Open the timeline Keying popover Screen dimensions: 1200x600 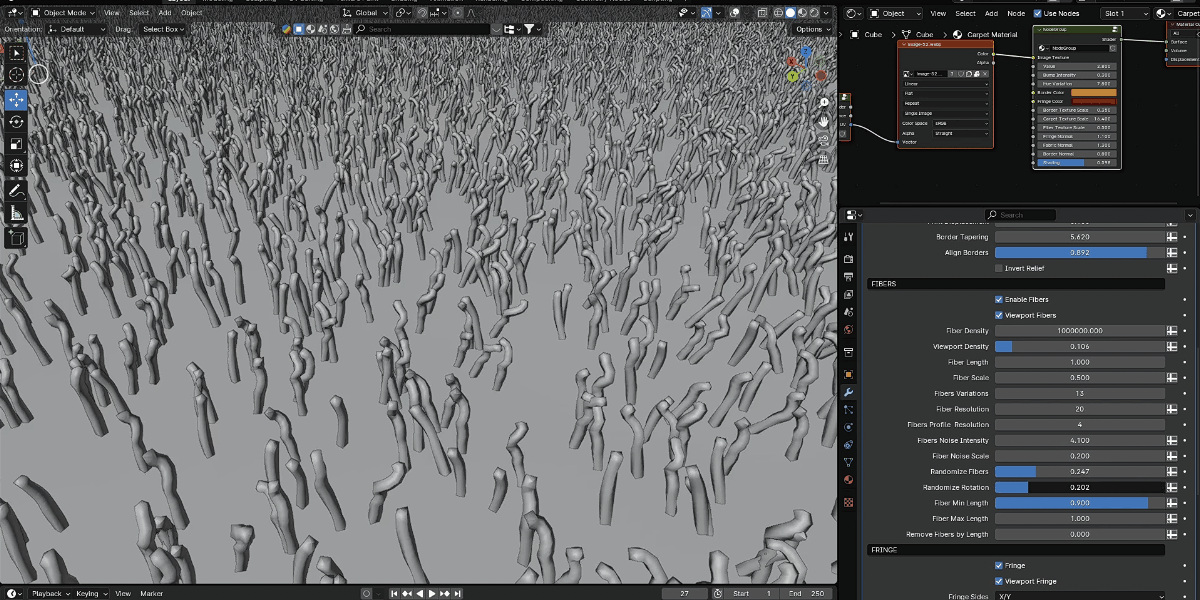tap(89, 594)
